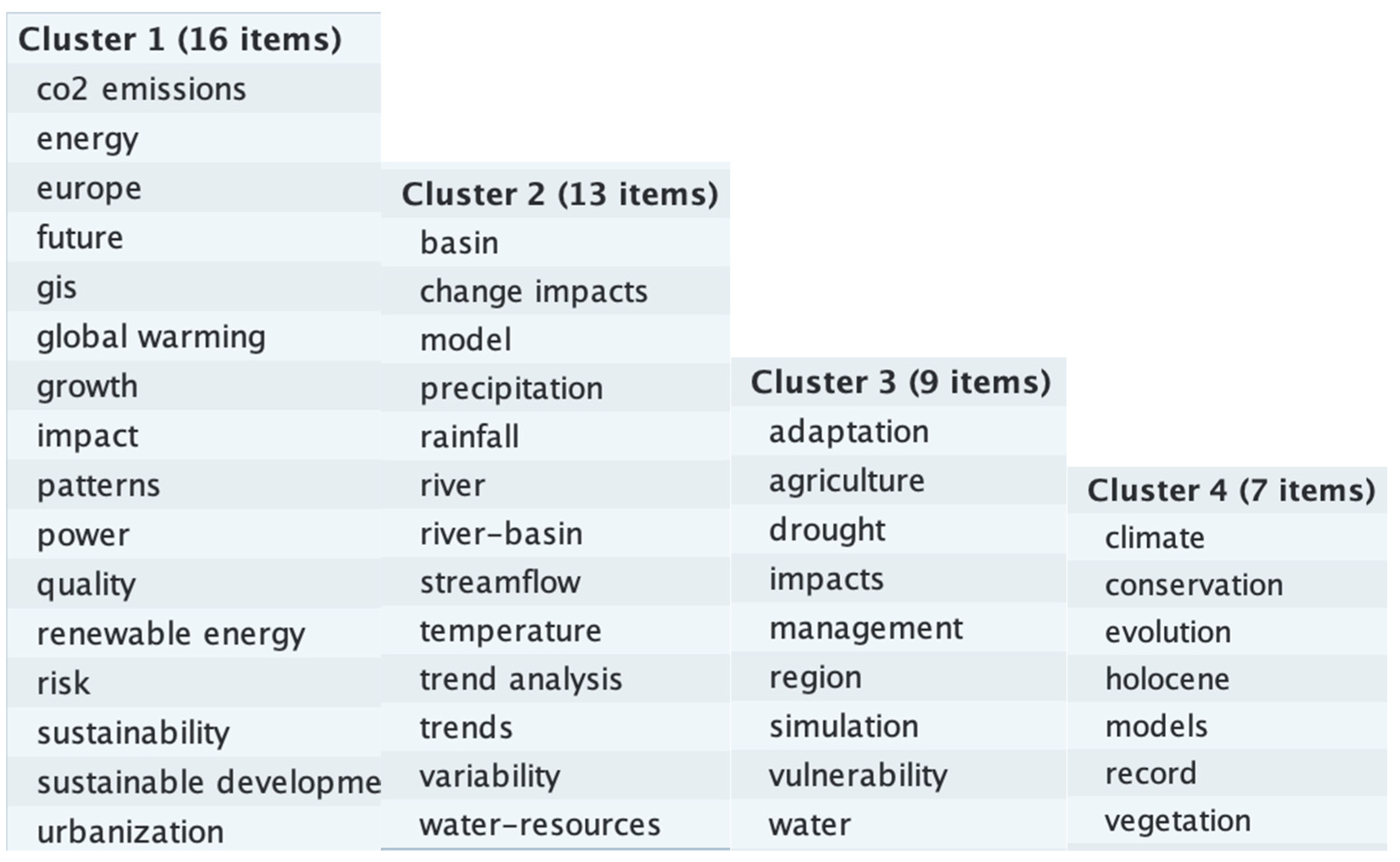Select the conservation item
1400x862 pixels.
1227,585
